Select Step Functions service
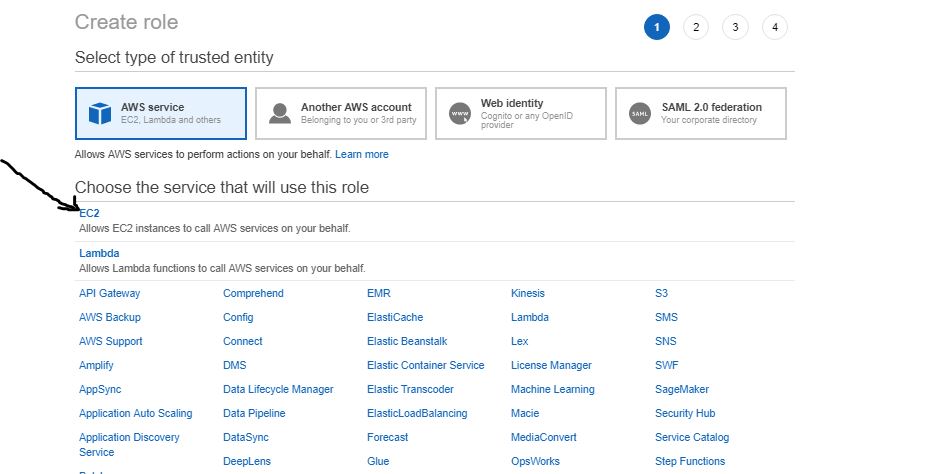 [x=690, y=461]
